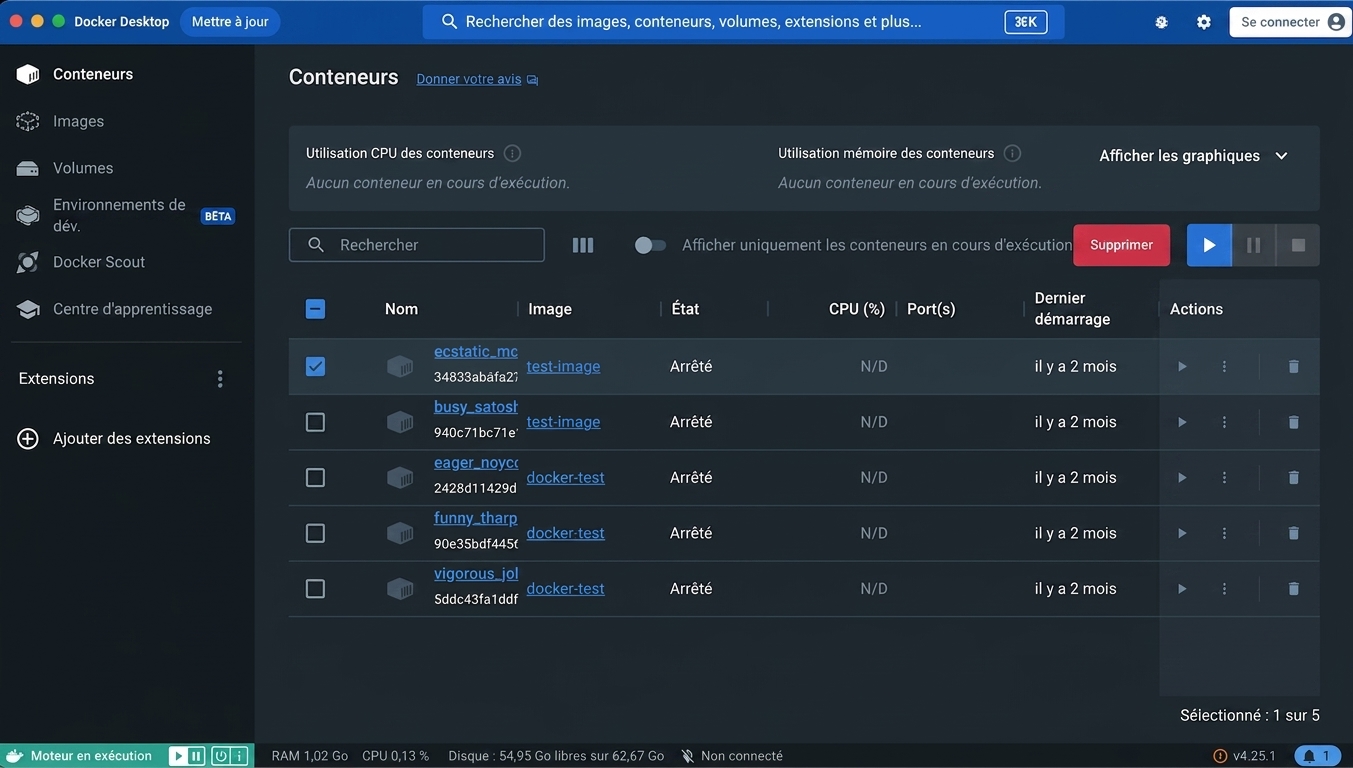Delete the ecstatic_mc container with trash icon

[1293, 367]
